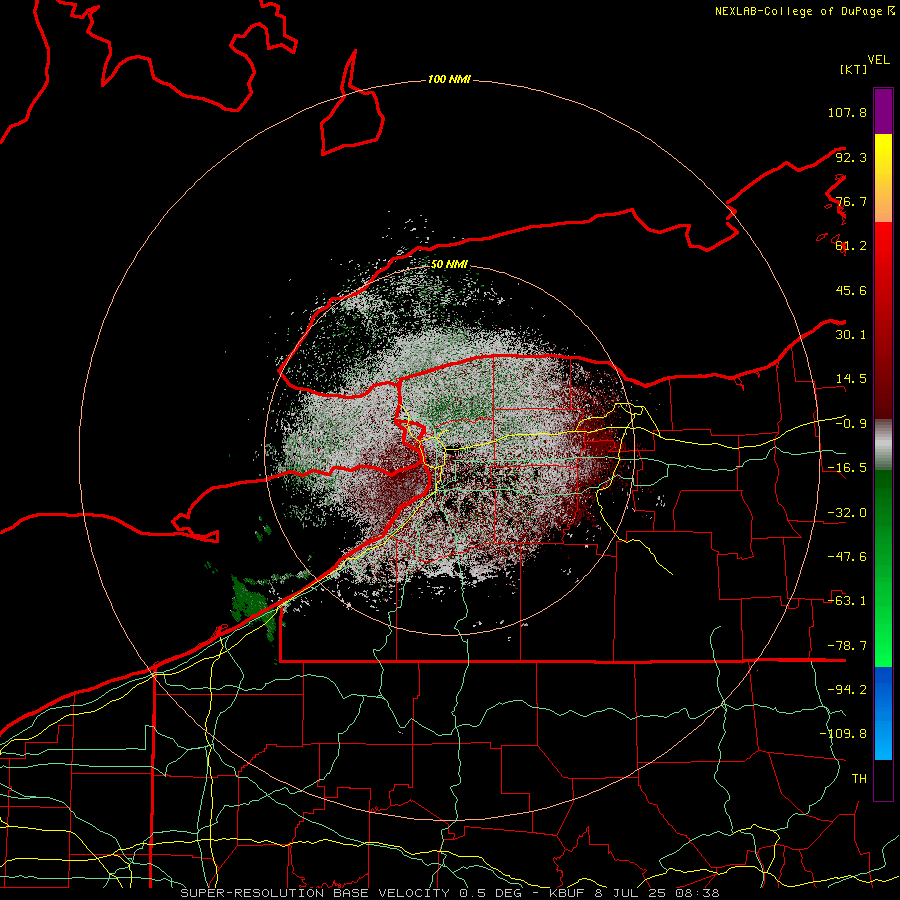Click the 14.5 legend value
This screenshot has width=900, height=900.
[x=851, y=379]
